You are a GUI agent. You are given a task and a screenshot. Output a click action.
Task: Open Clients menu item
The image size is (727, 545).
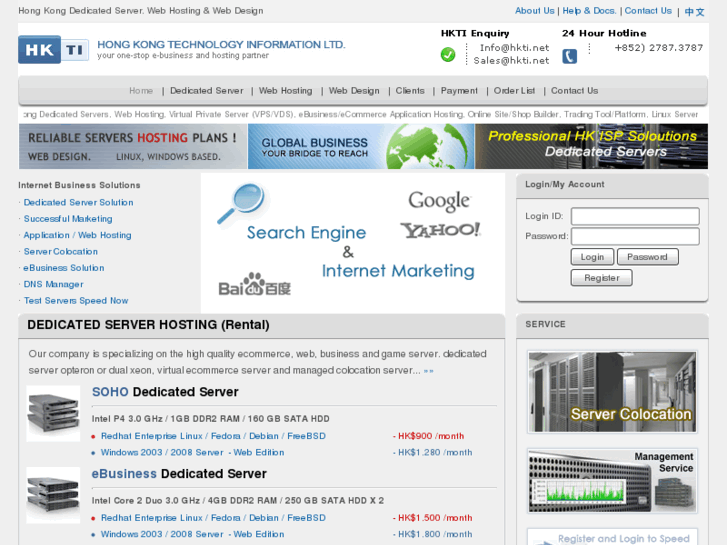[410, 91]
